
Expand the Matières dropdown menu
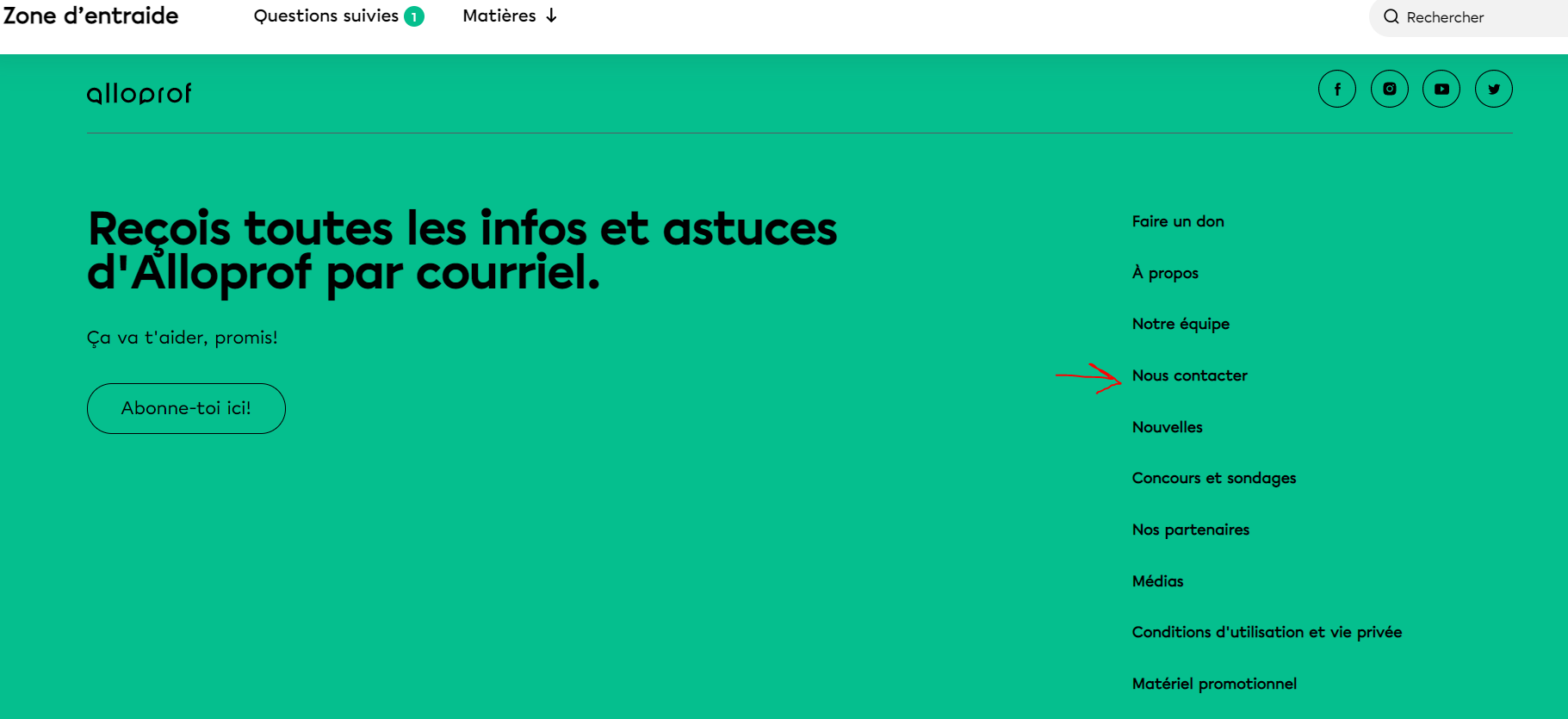coord(510,15)
